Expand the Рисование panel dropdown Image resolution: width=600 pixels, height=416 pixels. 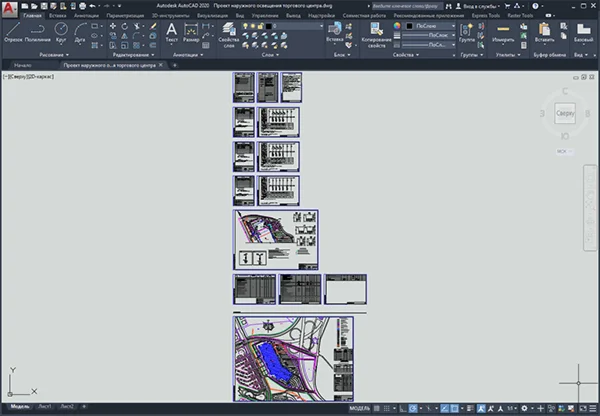tap(54, 55)
